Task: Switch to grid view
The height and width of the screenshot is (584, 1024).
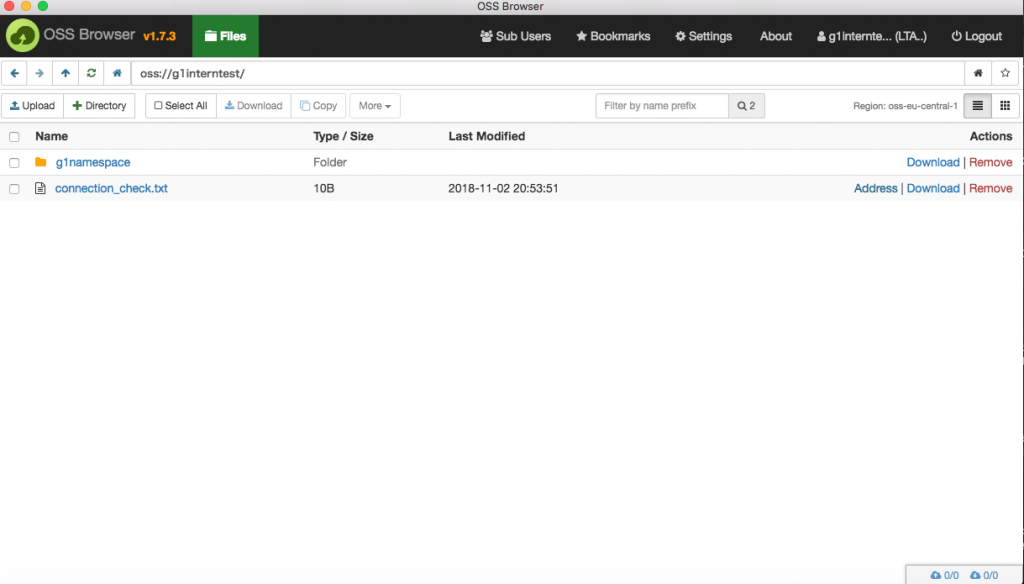Action: 1005,106
